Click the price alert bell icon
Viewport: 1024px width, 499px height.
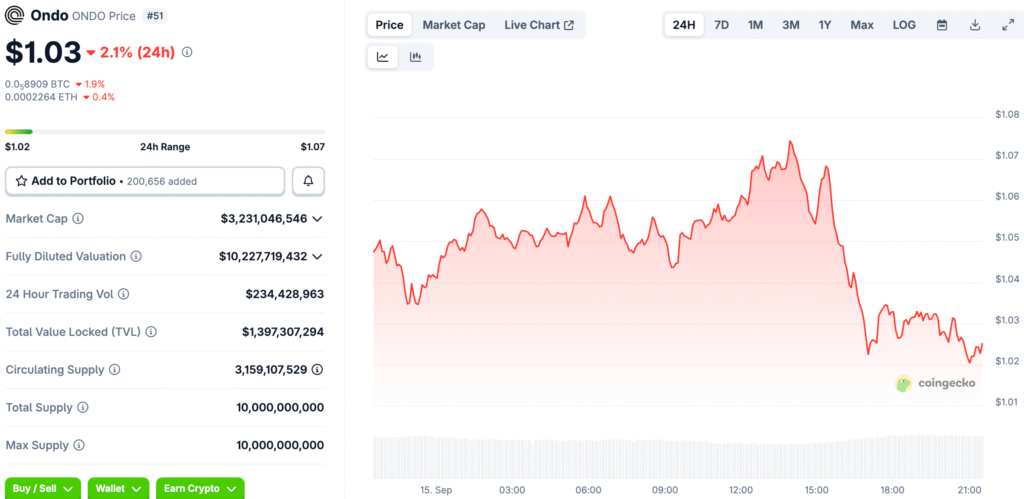[x=308, y=181]
